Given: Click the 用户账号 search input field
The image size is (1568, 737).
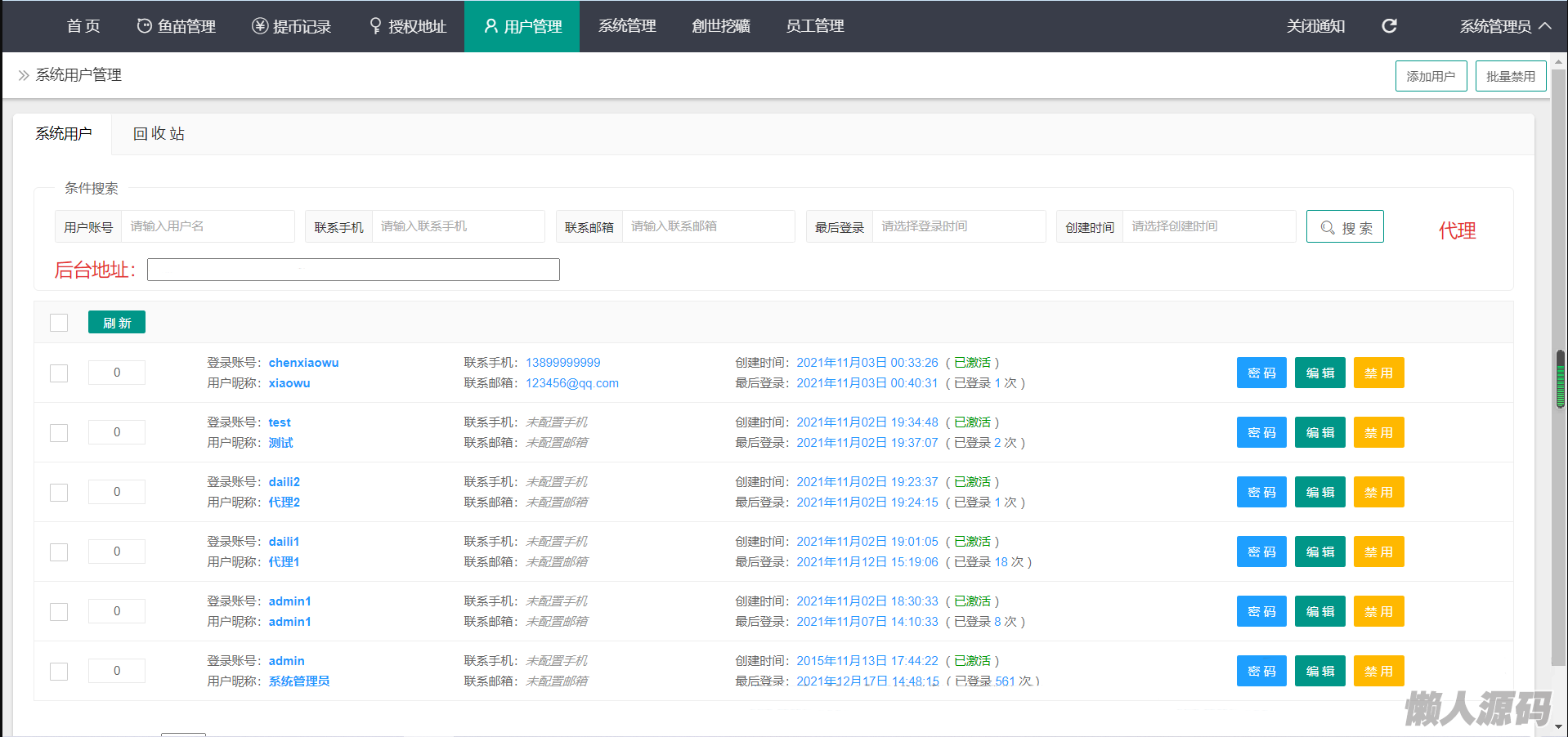Looking at the screenshot, I should (207, 226).
